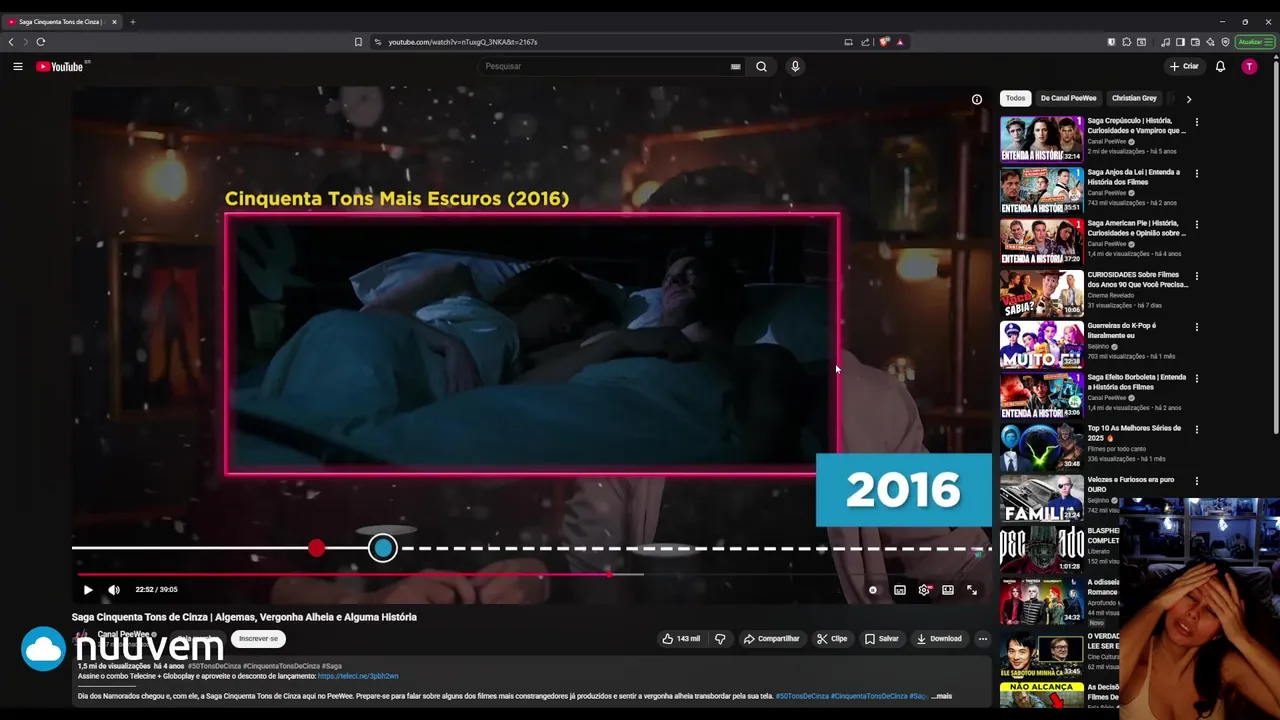
Task: Close the Saga Cinquenta Tons tab
Action: coord(114,22)
